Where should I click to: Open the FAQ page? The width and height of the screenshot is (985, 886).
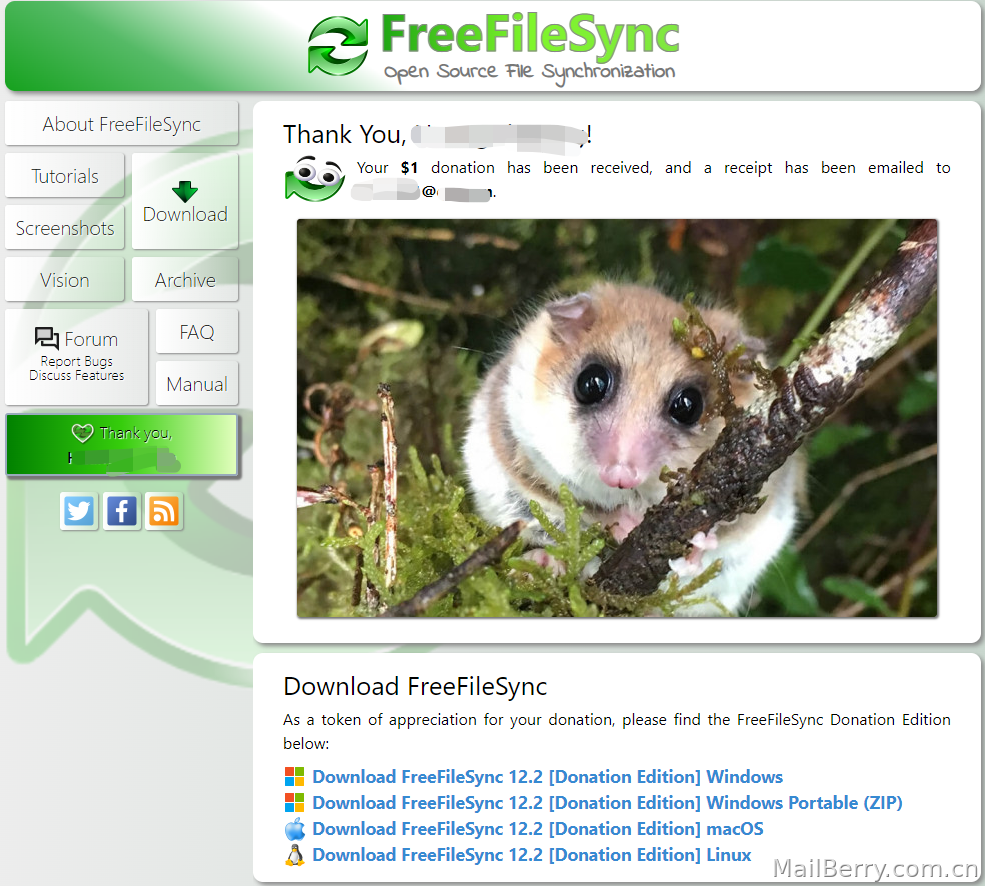coord(197,332)
